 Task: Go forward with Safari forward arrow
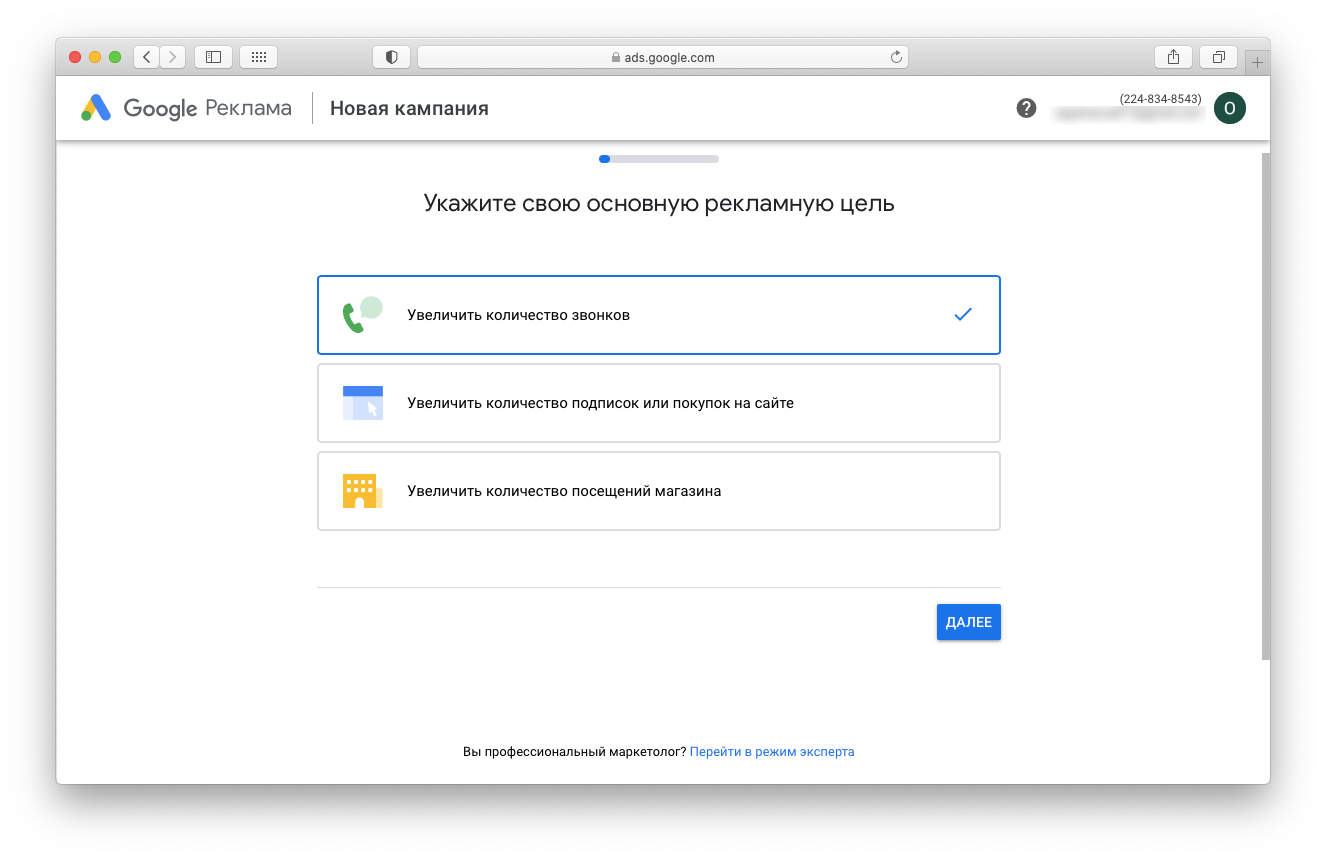coord(173,57)
